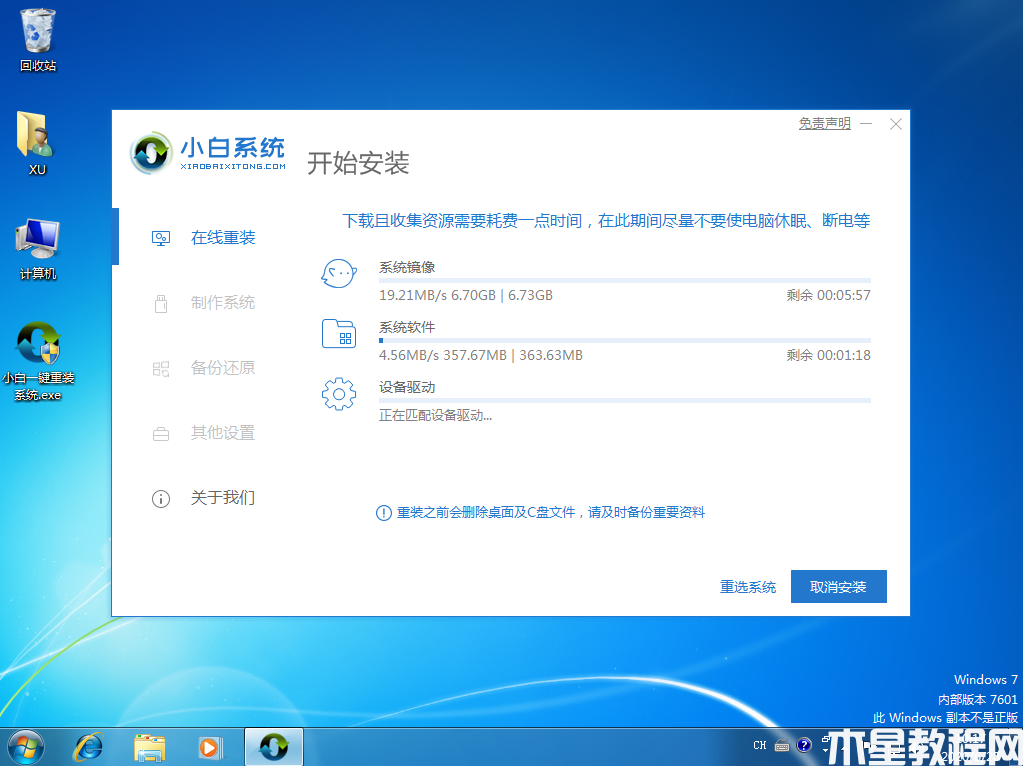
Task: Click the 系统镜像 download progress bar
Action: pos(625,281)
